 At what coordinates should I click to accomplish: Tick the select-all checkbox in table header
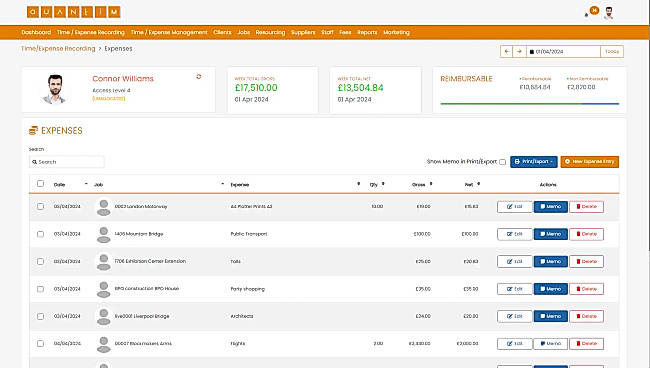coord(40,184)
